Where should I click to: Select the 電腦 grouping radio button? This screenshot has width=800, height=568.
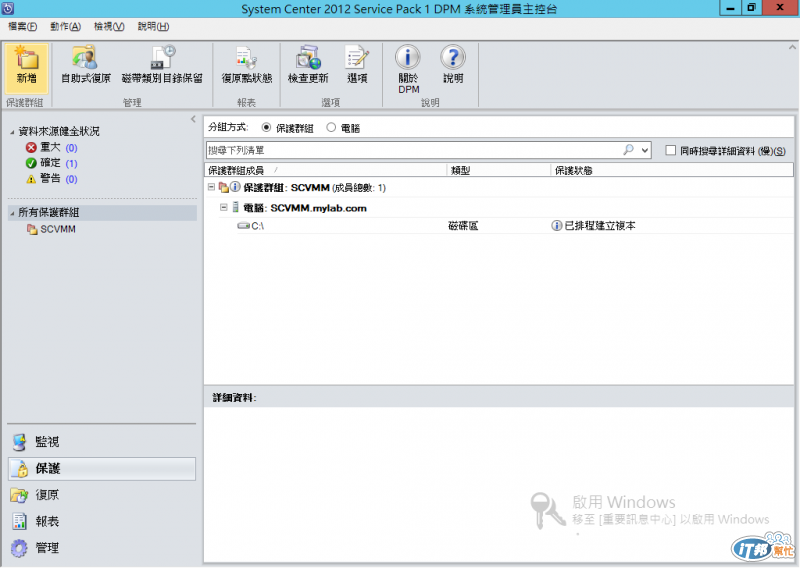point(331,128)
